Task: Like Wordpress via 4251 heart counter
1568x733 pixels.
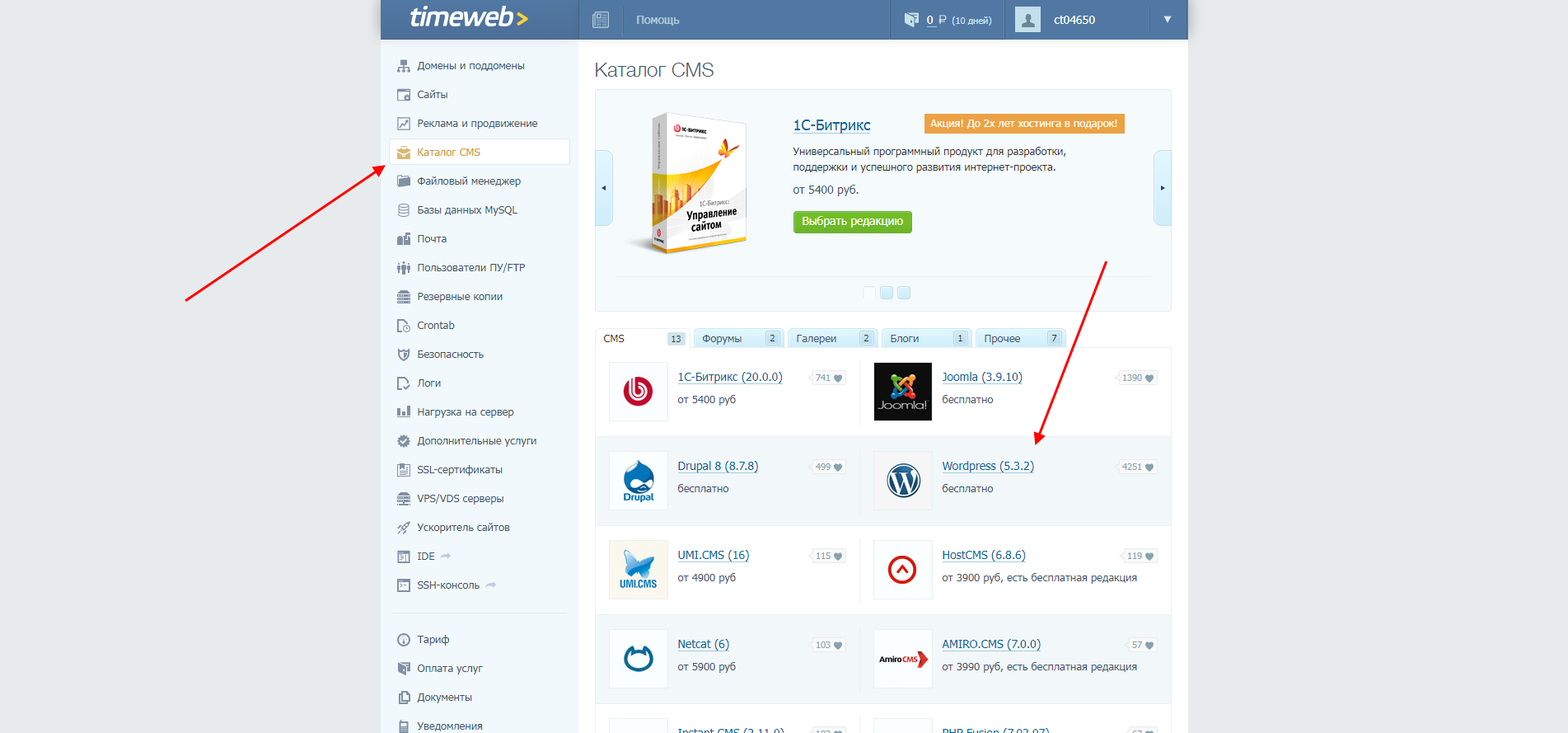Action: pyautogui.click(x=1137, y=467)
